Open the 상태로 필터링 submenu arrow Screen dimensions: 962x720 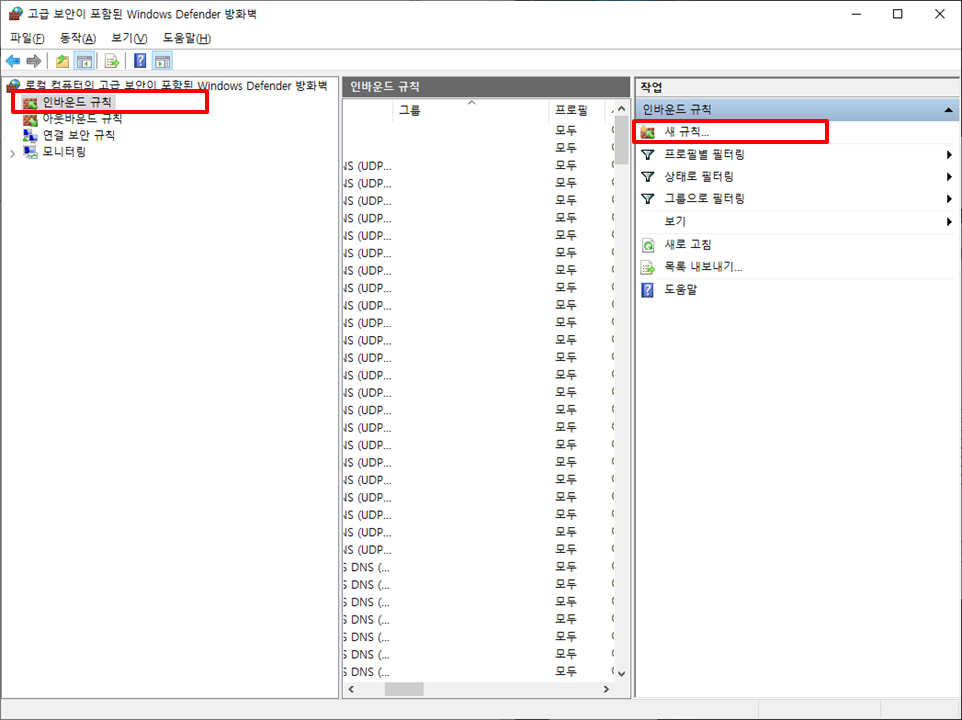(x=949, y=177)
